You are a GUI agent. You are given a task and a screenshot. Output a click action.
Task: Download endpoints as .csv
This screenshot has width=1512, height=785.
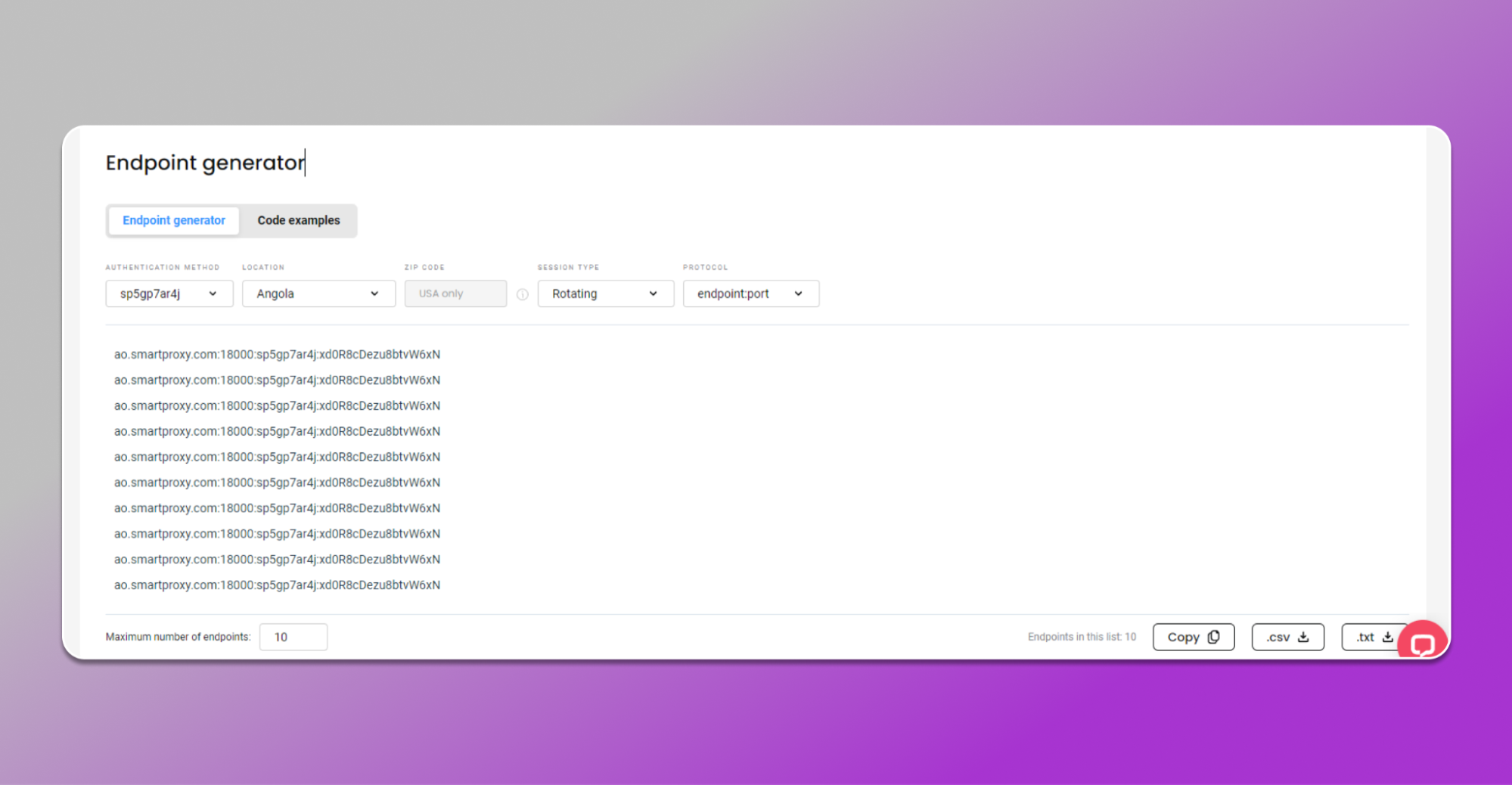tap(1287, 637)
